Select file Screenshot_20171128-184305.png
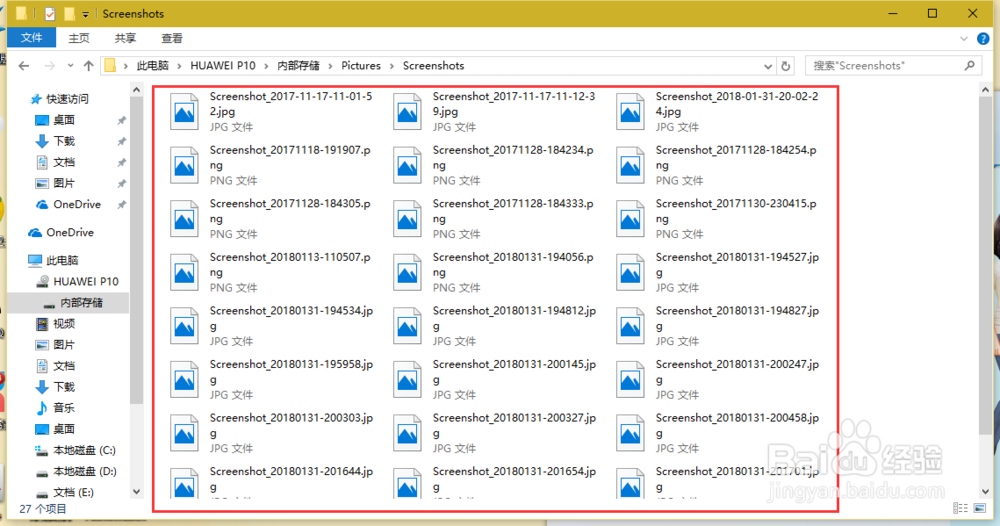This screenshot has width=1000, height=526. click(272, 218)
